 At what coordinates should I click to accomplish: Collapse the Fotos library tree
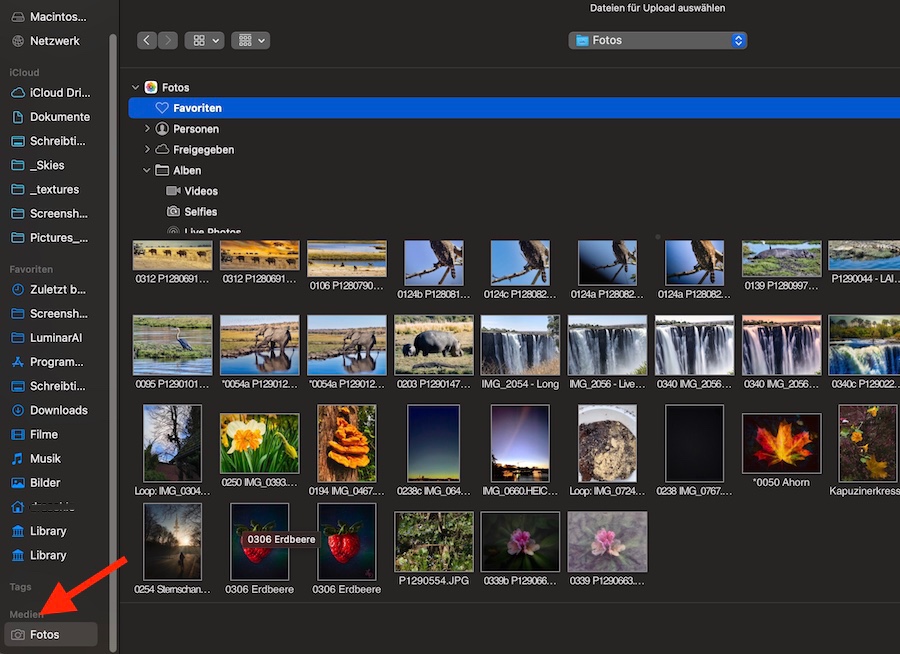pyautogui.click(x=136, y=88)
